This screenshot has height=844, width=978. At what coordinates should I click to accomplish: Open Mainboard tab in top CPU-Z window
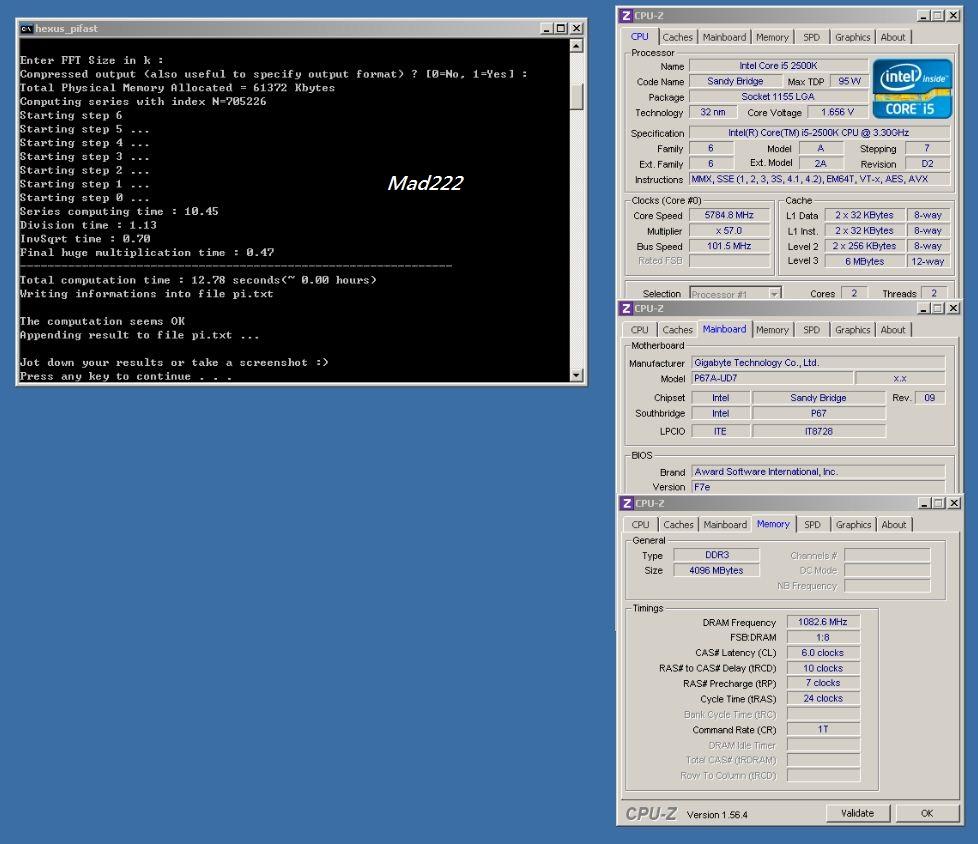[x=724, y=37]
